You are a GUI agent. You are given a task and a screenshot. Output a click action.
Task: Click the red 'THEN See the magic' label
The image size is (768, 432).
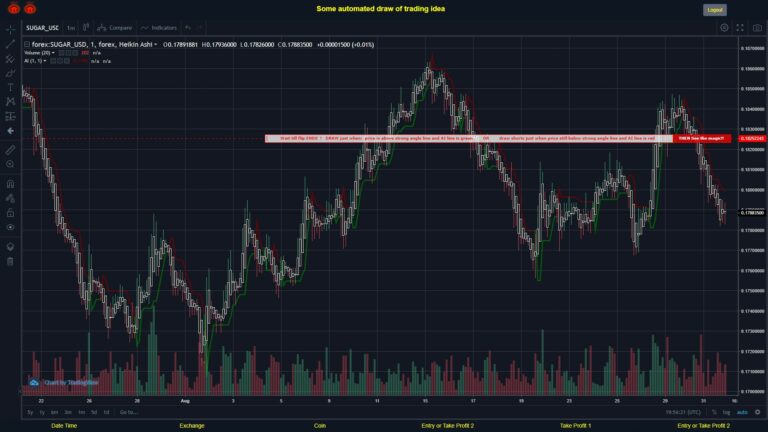click(702, 139)
